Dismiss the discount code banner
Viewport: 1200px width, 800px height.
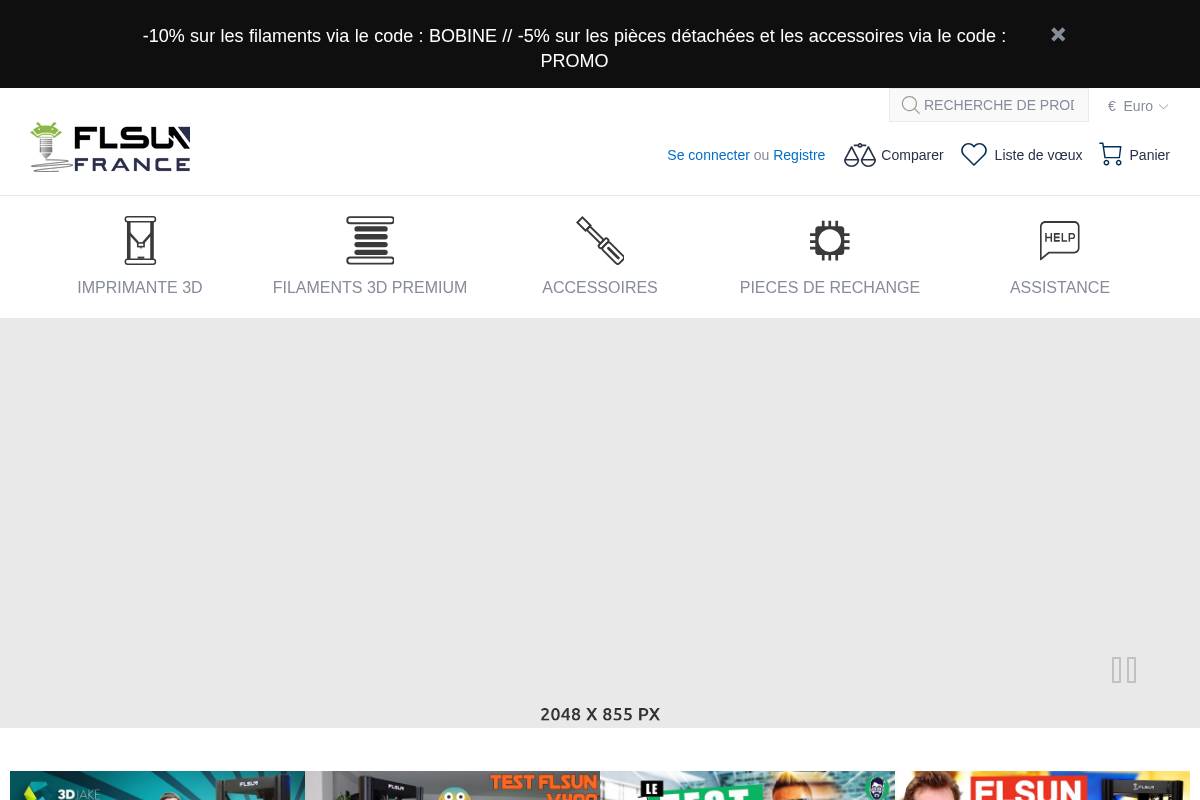tap(1058, 34)
